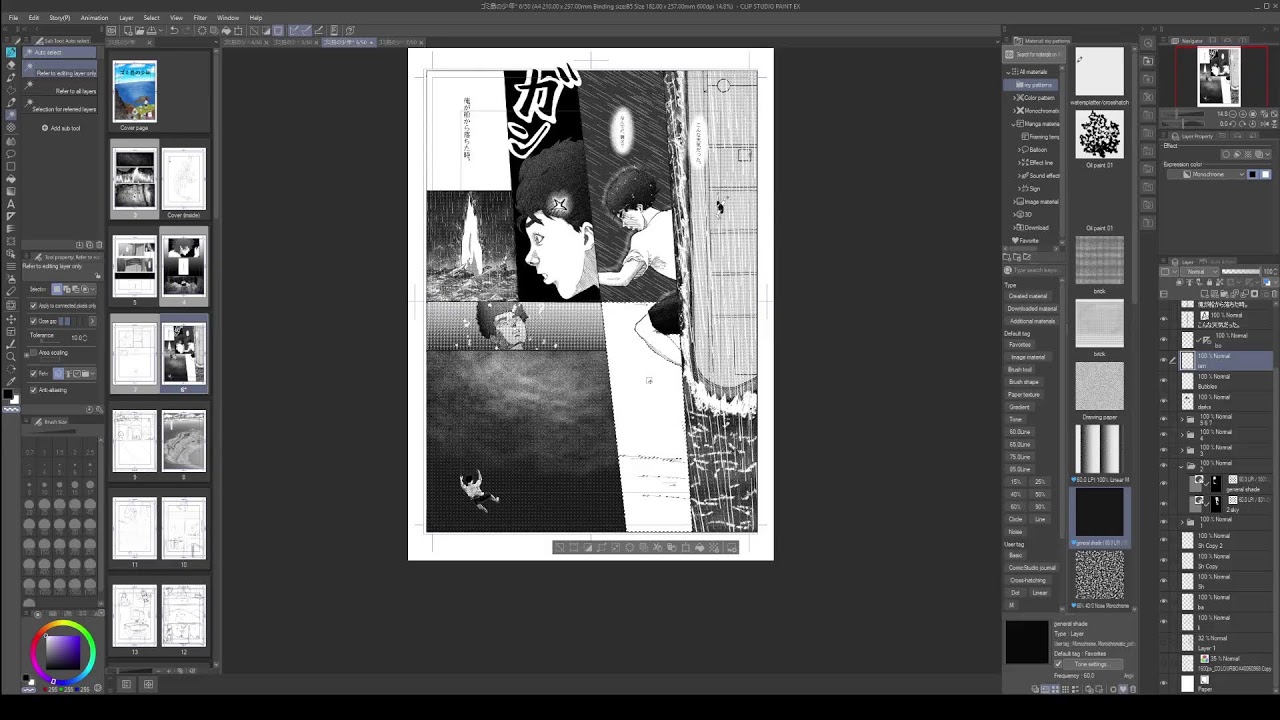The image size is (1280, 720).
Task: Open the Animation menu
Action: (94, 18)
